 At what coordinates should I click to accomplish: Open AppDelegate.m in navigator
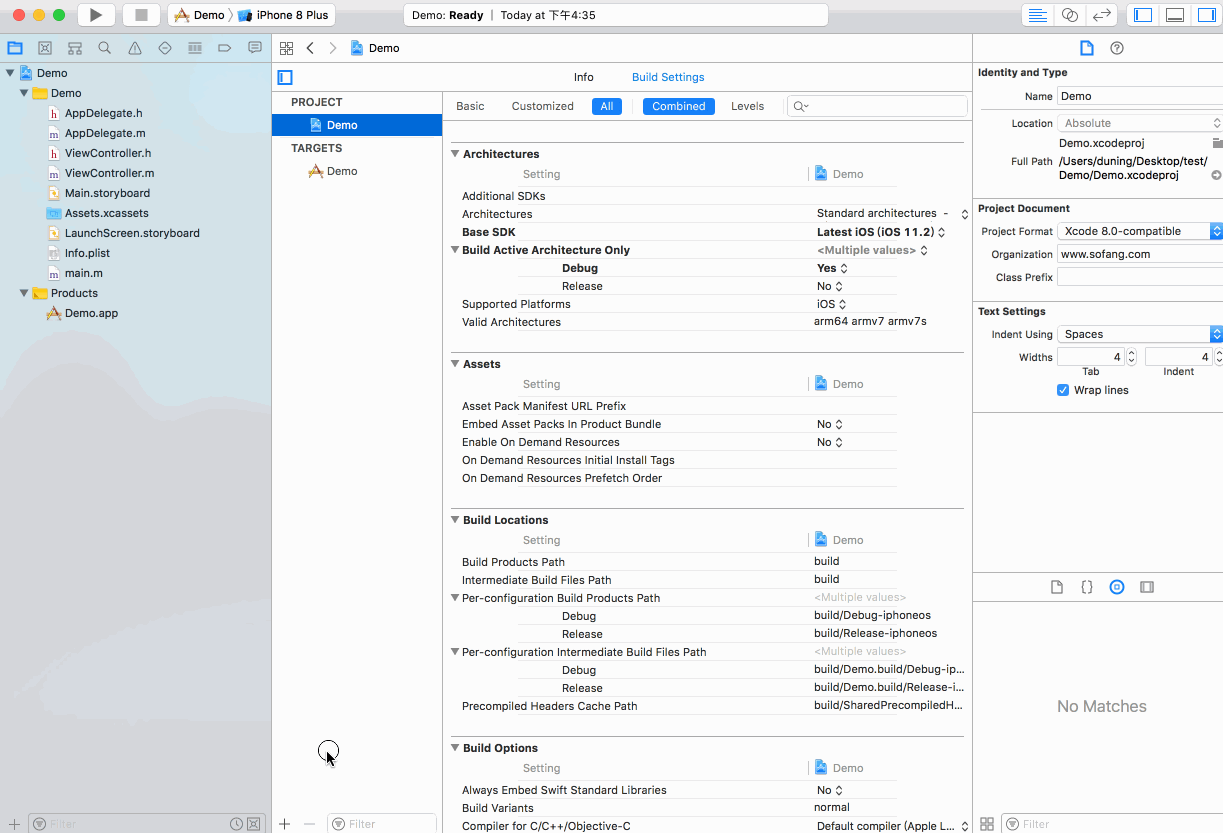coord(105,133)
